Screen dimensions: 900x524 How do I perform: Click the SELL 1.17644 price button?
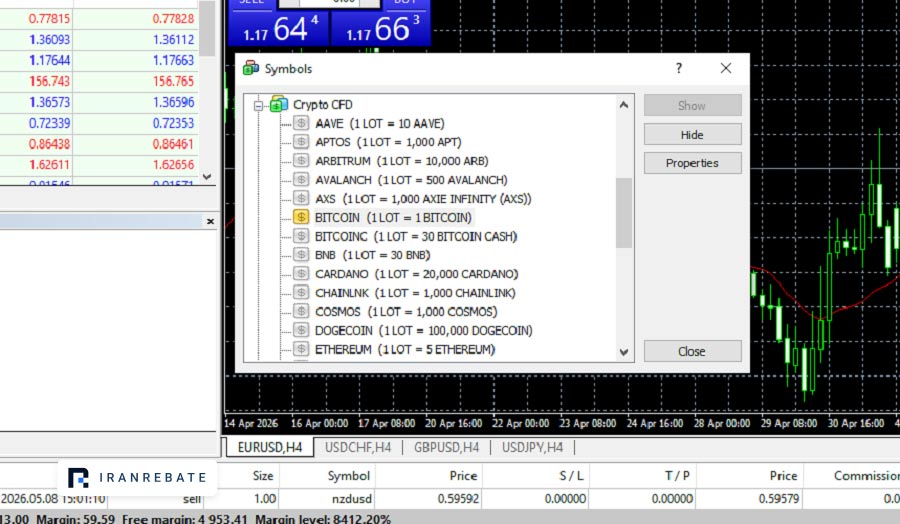pos(280,29)
